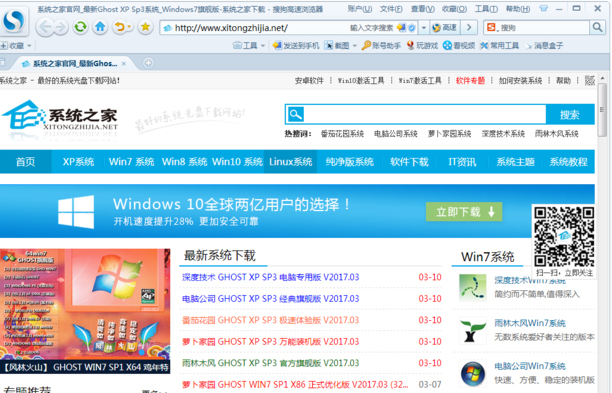Go forward with the forward arrow
The height and width of the screenshot is (393, 612).
click(60, 27)
